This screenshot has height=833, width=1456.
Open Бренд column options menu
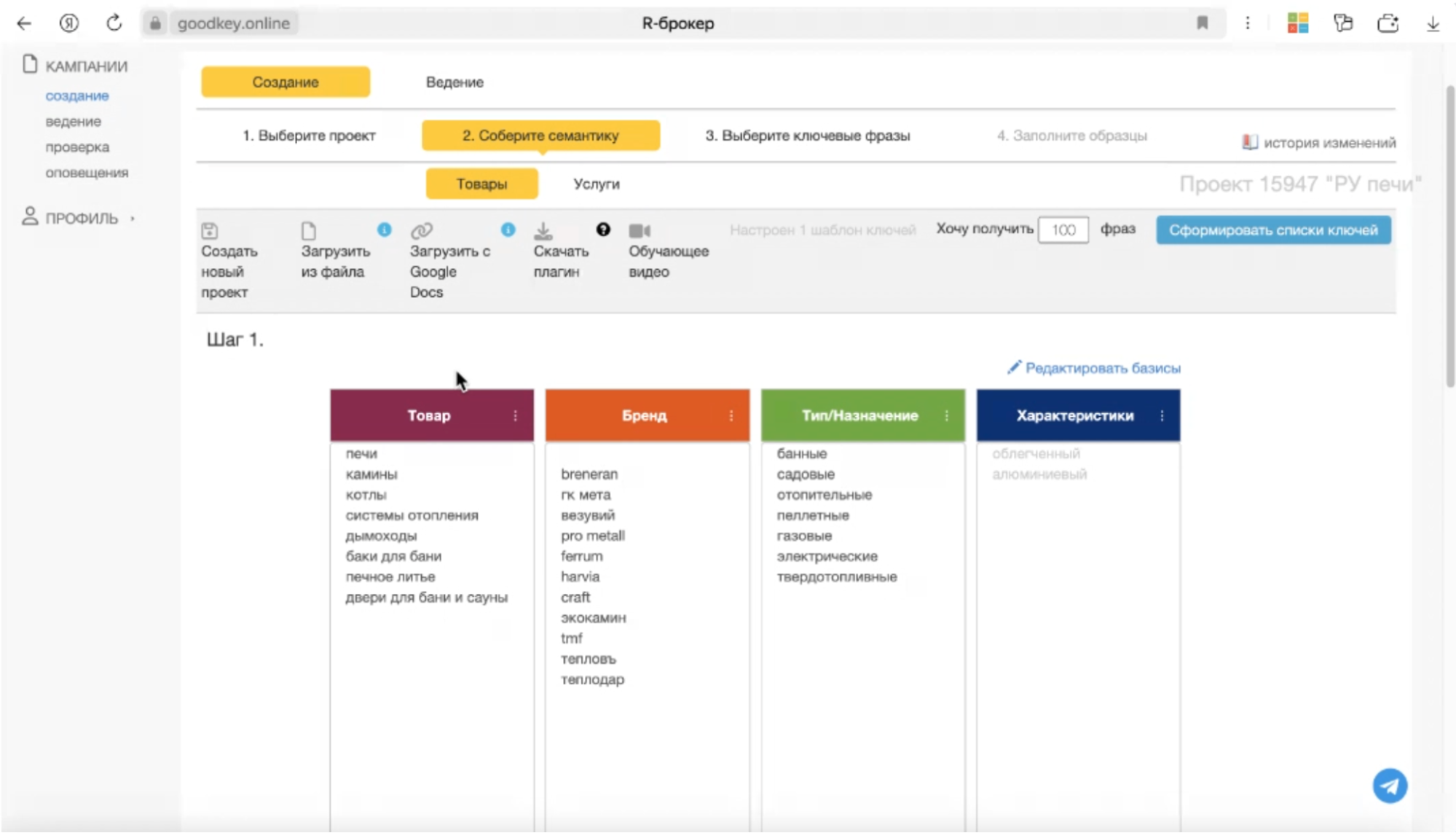731,415
